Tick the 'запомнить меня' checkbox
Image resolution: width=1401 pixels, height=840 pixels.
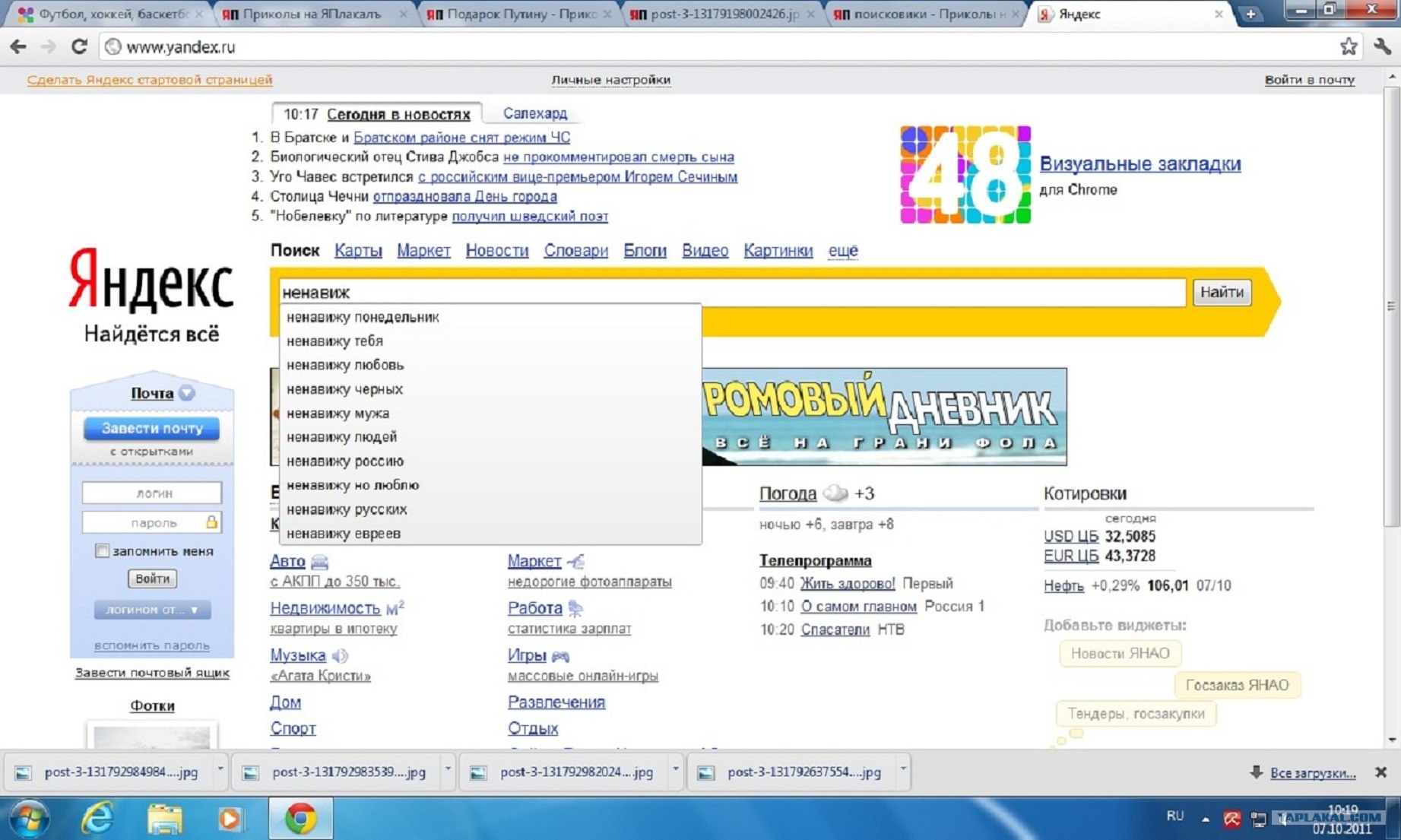[102, 551]
